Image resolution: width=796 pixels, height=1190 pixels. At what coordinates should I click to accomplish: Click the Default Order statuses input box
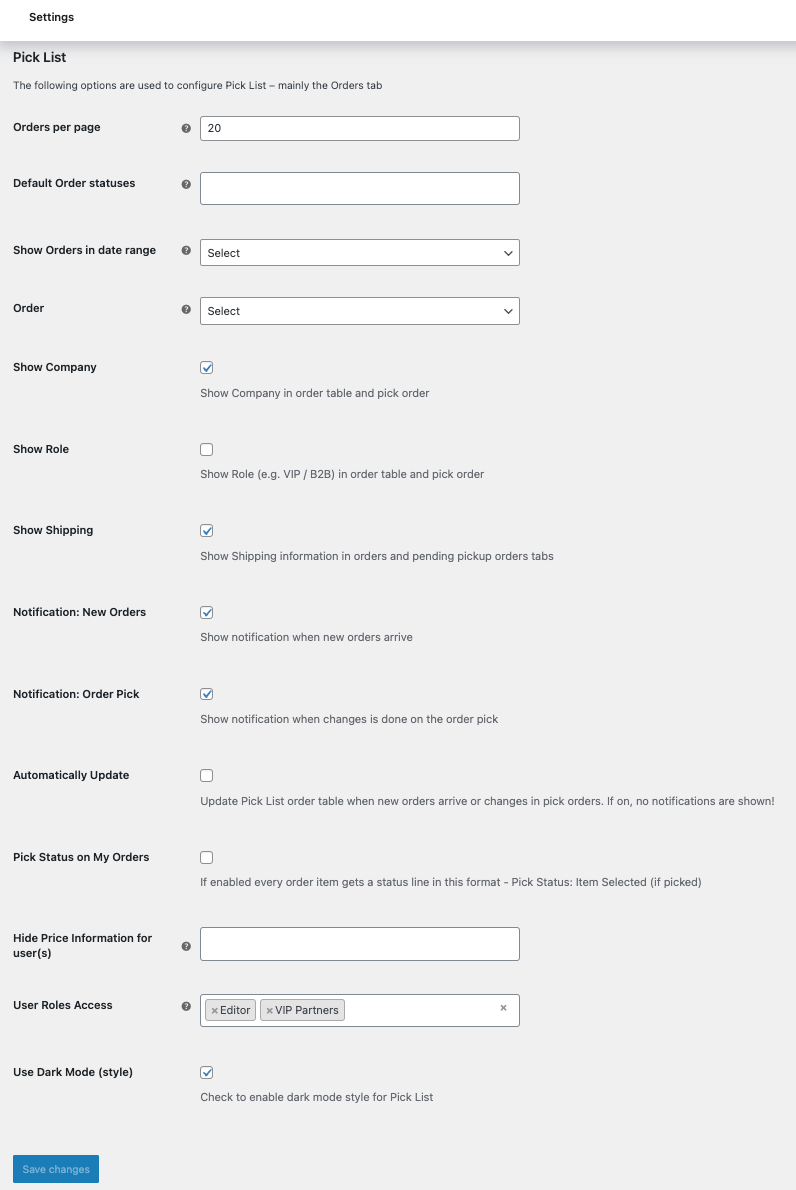(360, 189)
